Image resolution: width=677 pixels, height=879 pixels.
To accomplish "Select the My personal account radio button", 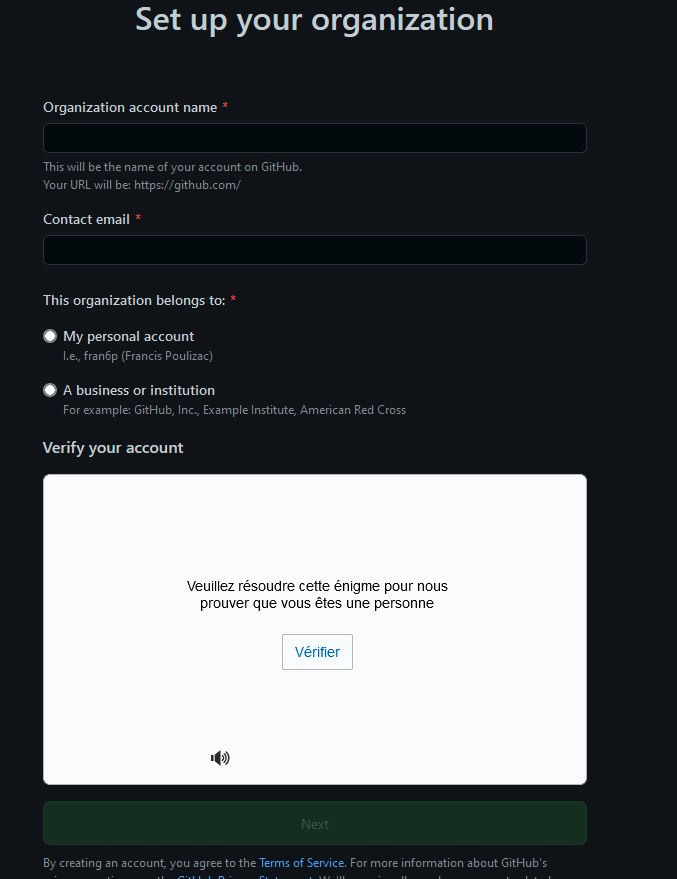I will [x=50, y=336].
